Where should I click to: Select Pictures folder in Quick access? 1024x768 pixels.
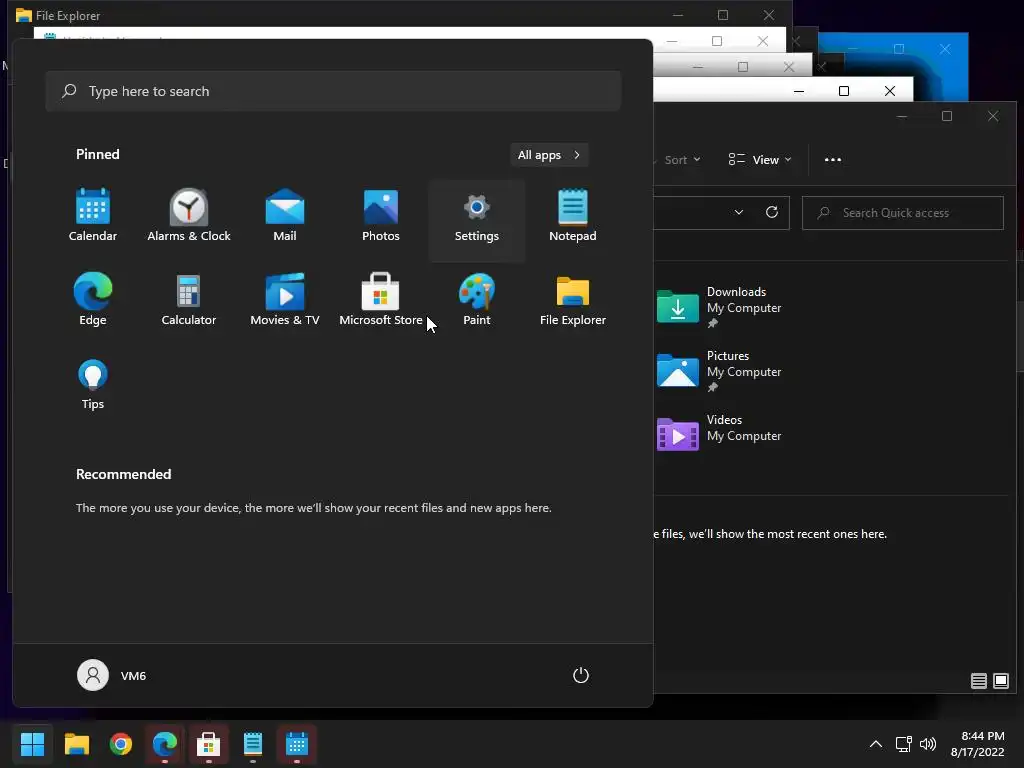click(719, 371)
